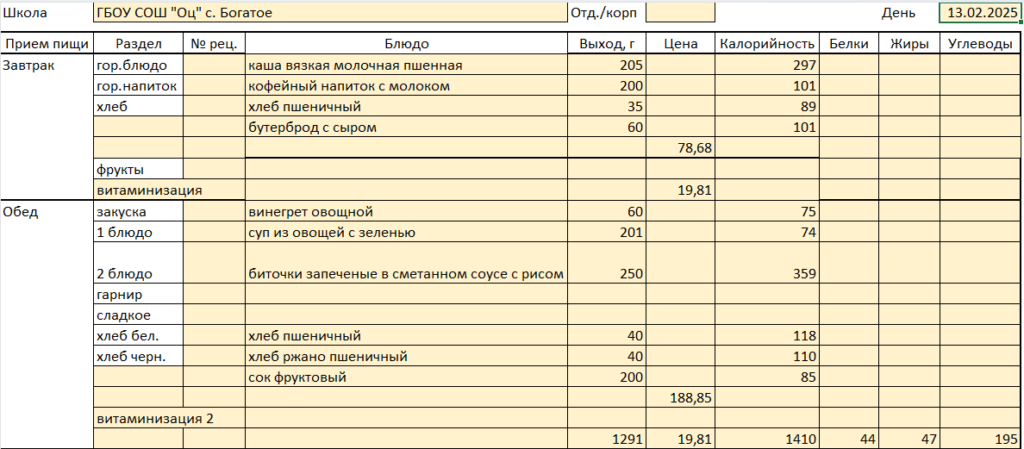Select dish "суп из овощей с зеленью"

[x=406, y=233]
